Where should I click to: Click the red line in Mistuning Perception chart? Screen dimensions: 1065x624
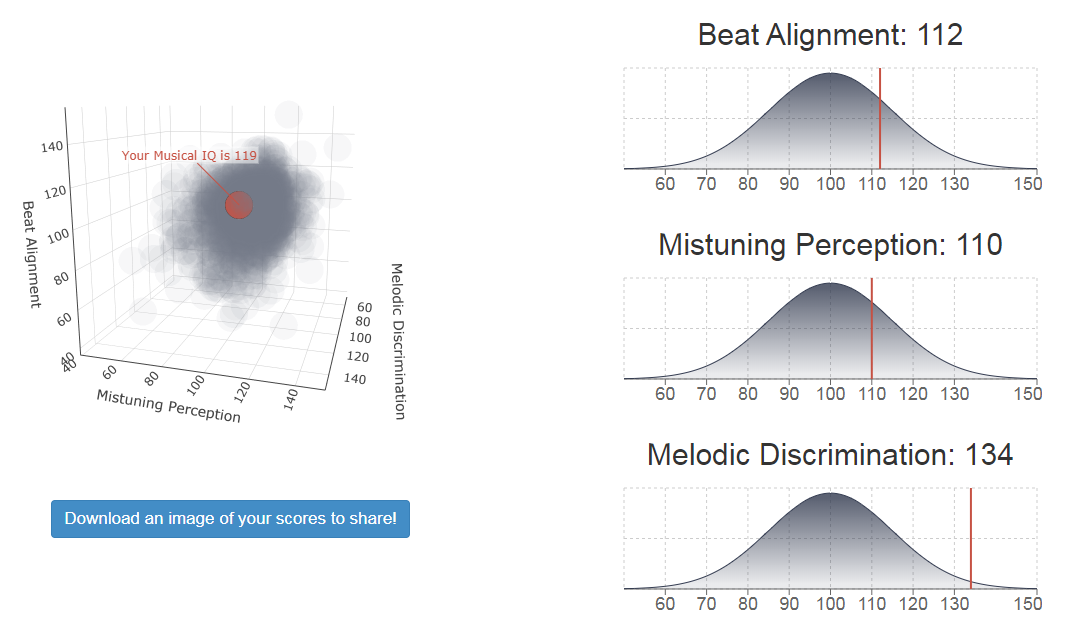point(871,328)
